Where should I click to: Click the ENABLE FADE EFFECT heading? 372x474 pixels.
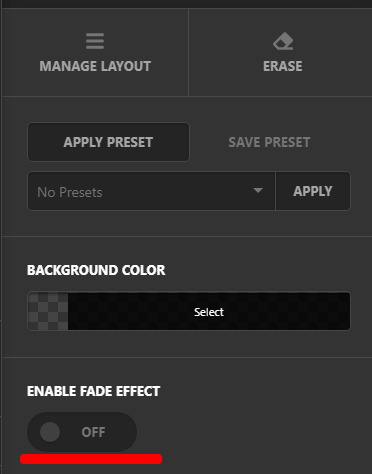[x=94, y=391]
